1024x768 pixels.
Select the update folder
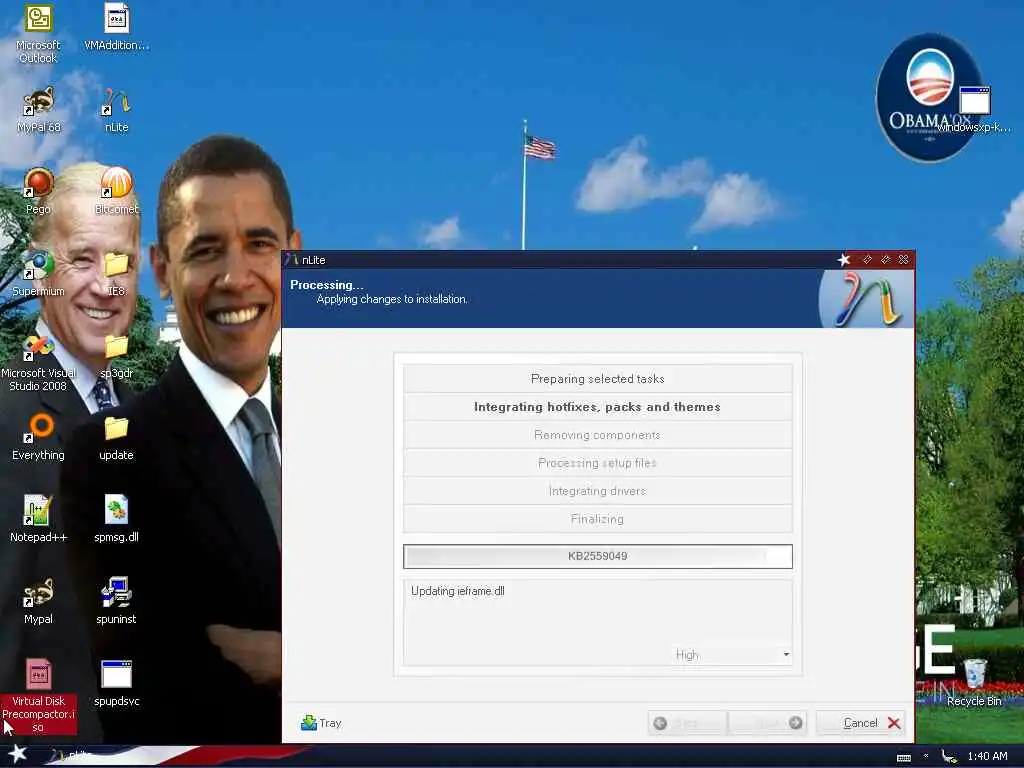[x=116, y=438]
